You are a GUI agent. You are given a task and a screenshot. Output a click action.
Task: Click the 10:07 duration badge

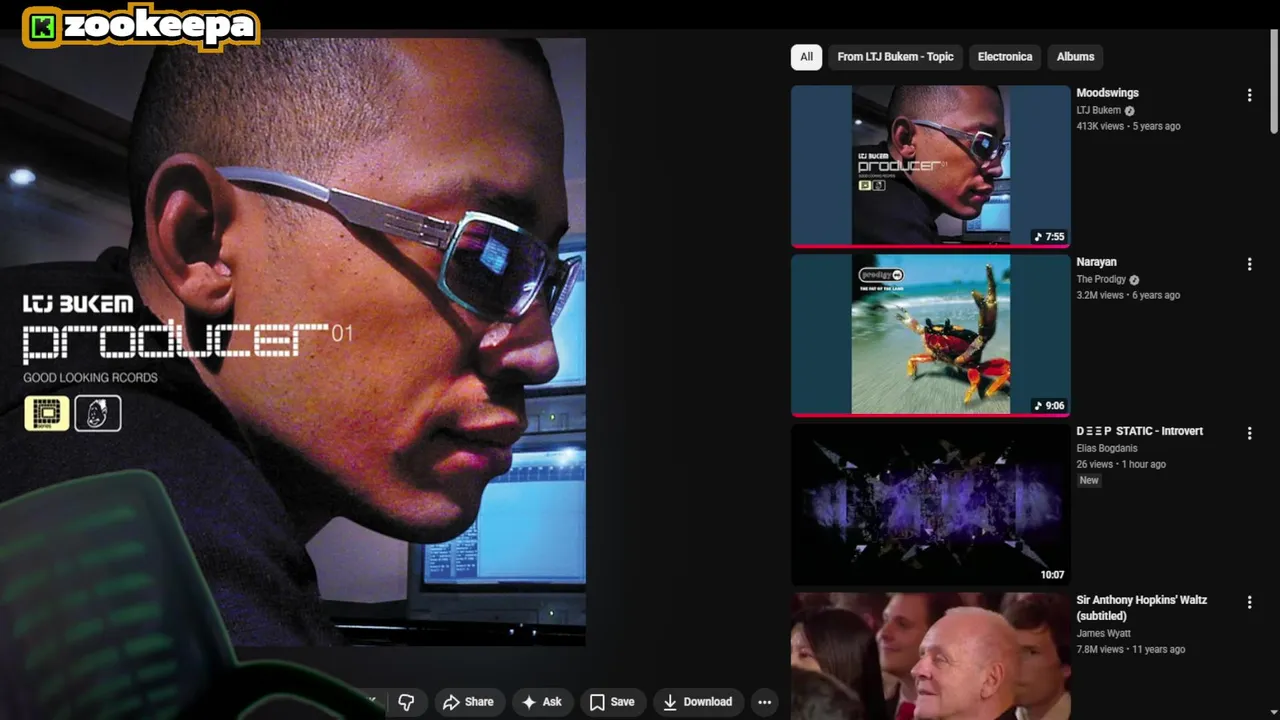click(x=1052, y=575)
